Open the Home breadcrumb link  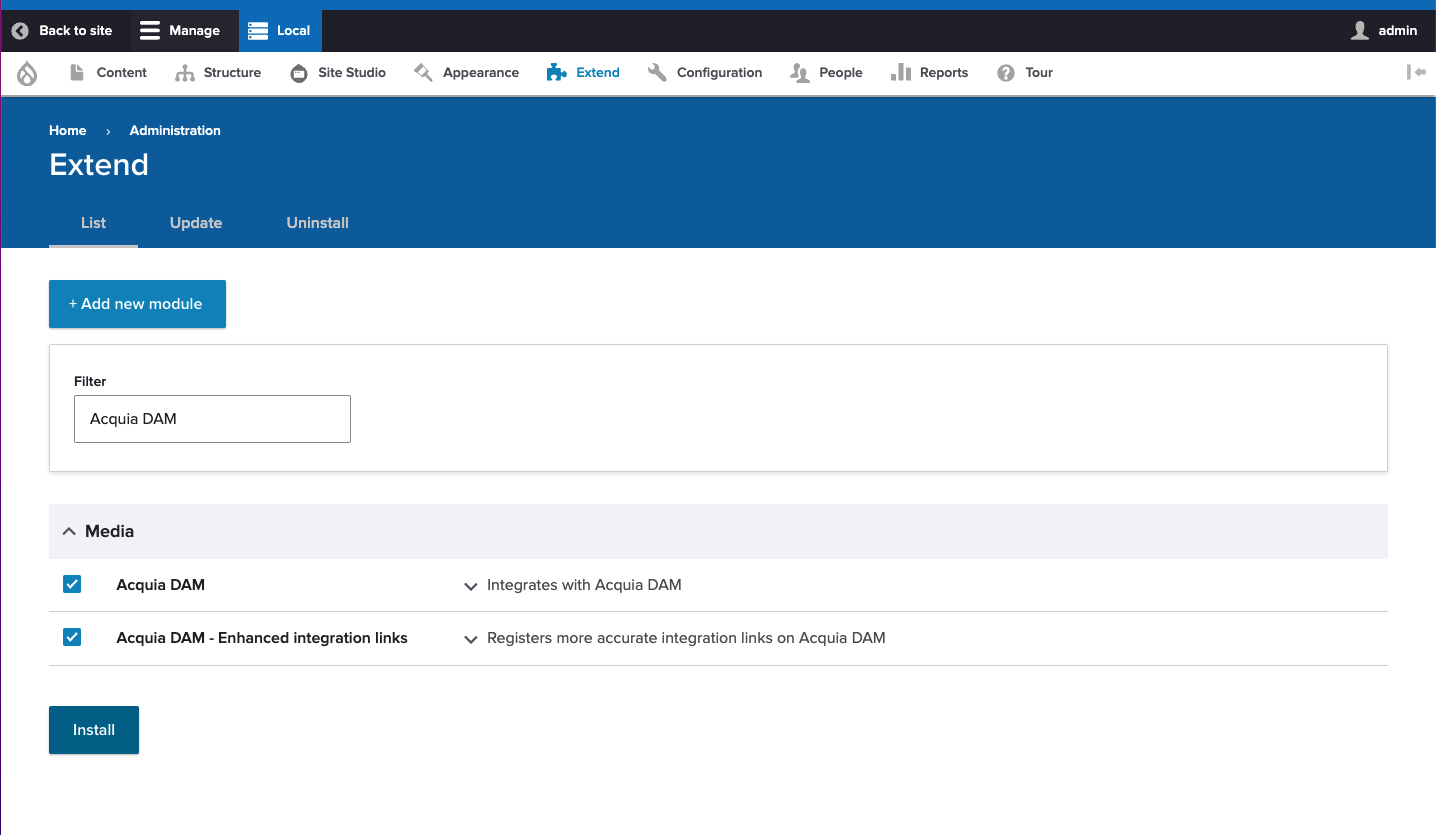(x=67, y=130)
